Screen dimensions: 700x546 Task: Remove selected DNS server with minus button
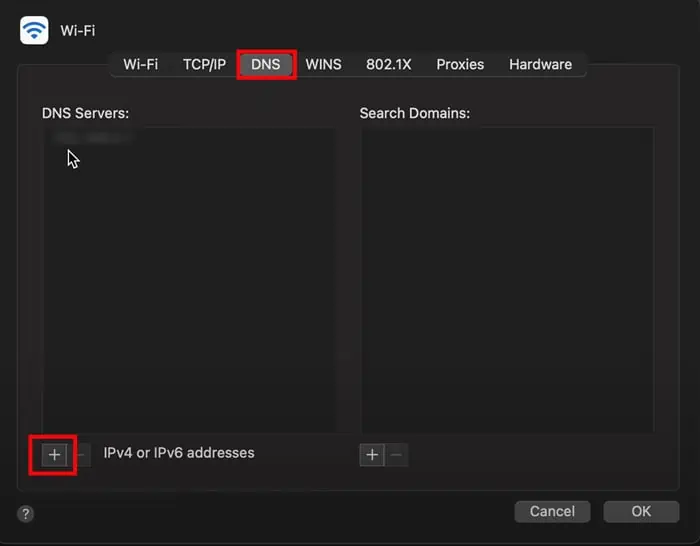pyautogui.click(x=82, y=455)
